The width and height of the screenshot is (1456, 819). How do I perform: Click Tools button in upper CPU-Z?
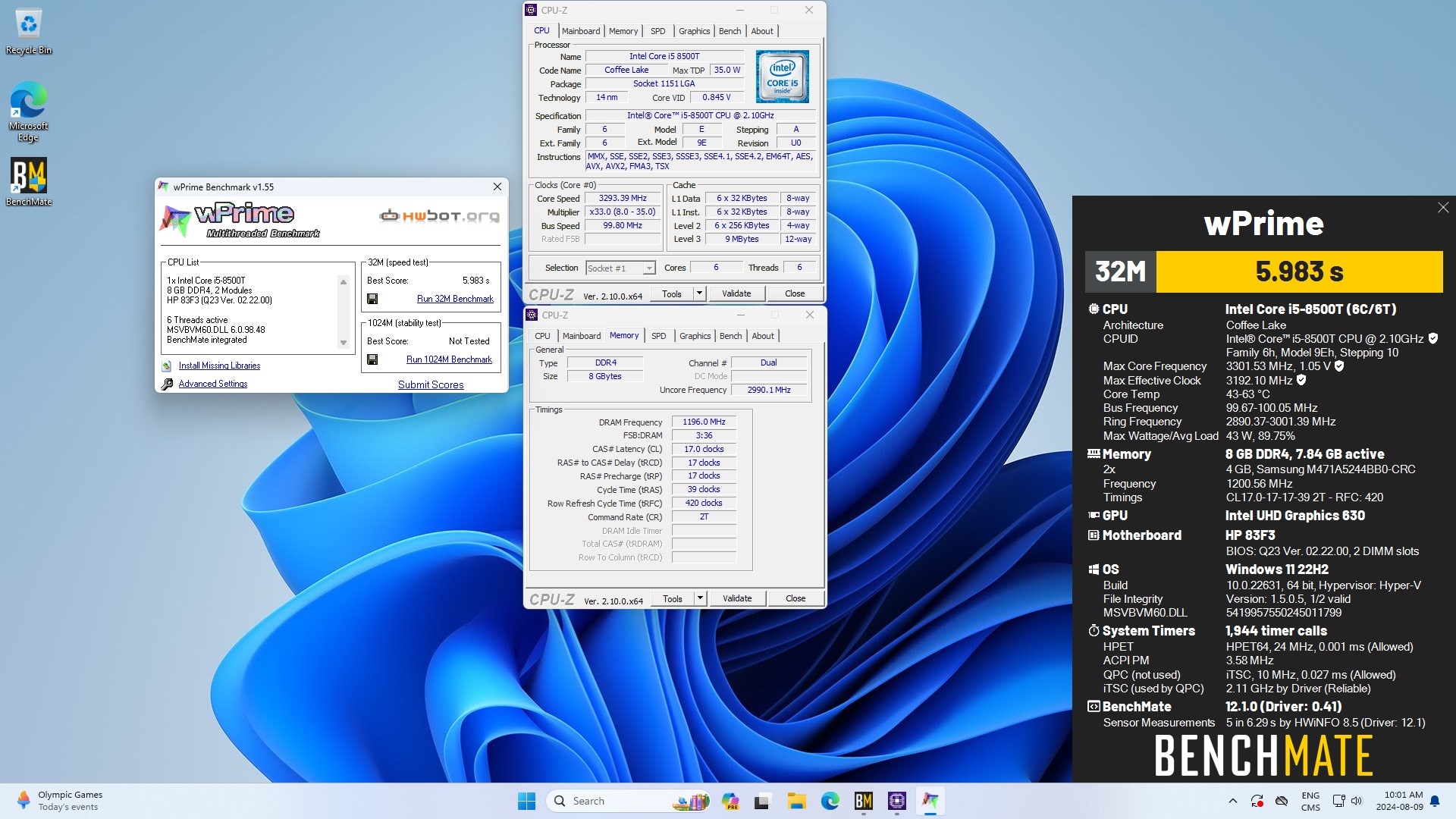tap(672, 293)
